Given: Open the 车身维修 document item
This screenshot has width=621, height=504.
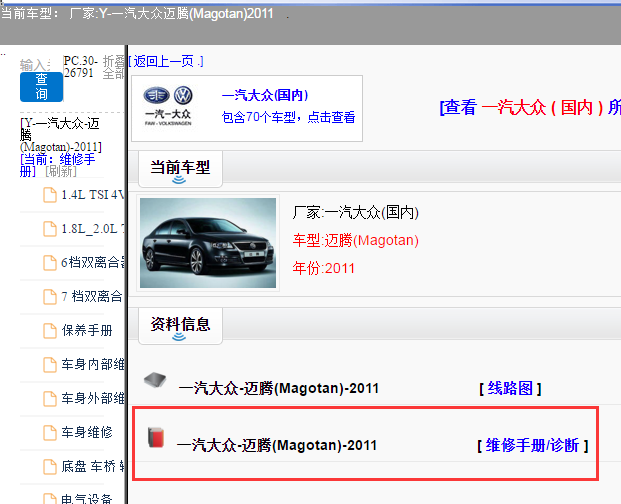Looking at the screenshot, I should click(87, 433).
